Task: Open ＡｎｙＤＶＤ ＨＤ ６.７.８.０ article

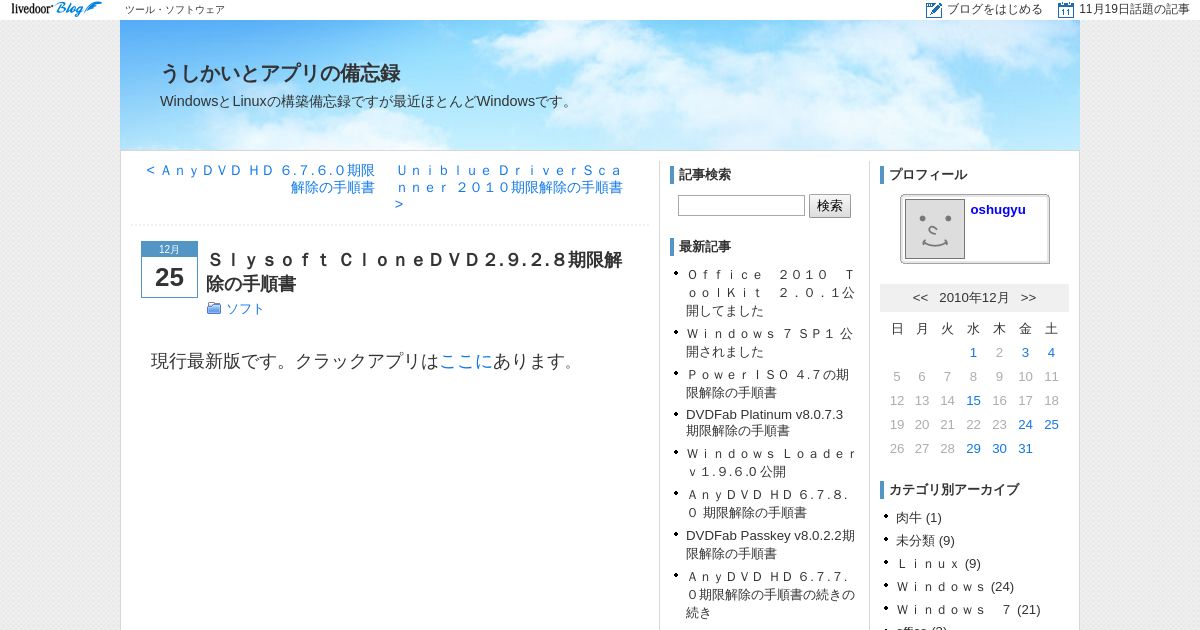Action: click(768, 503)
